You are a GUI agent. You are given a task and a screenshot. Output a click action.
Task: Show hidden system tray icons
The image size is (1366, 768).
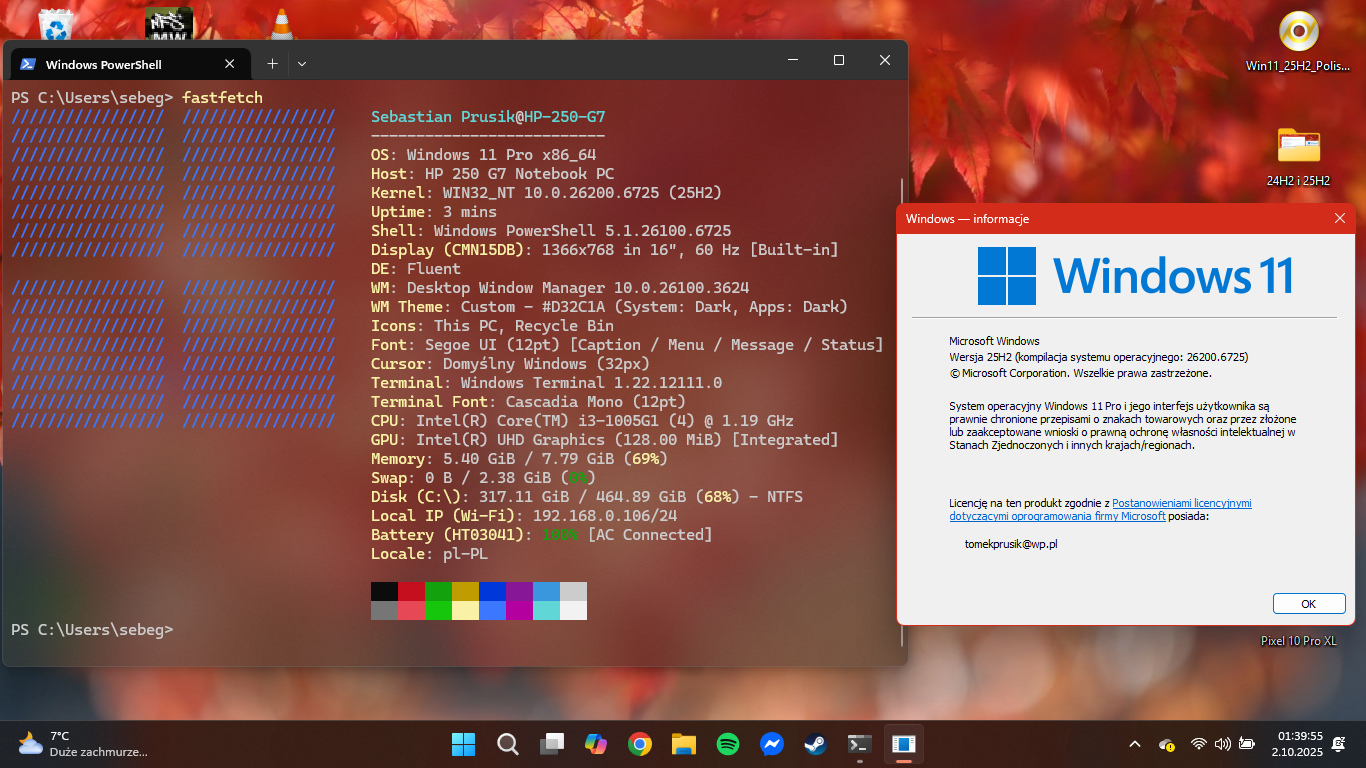coord(1134,744)
